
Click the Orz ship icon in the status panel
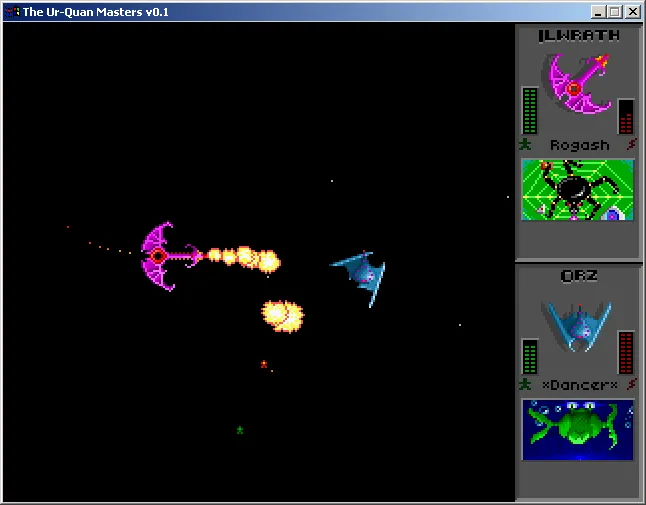[579, 327]
